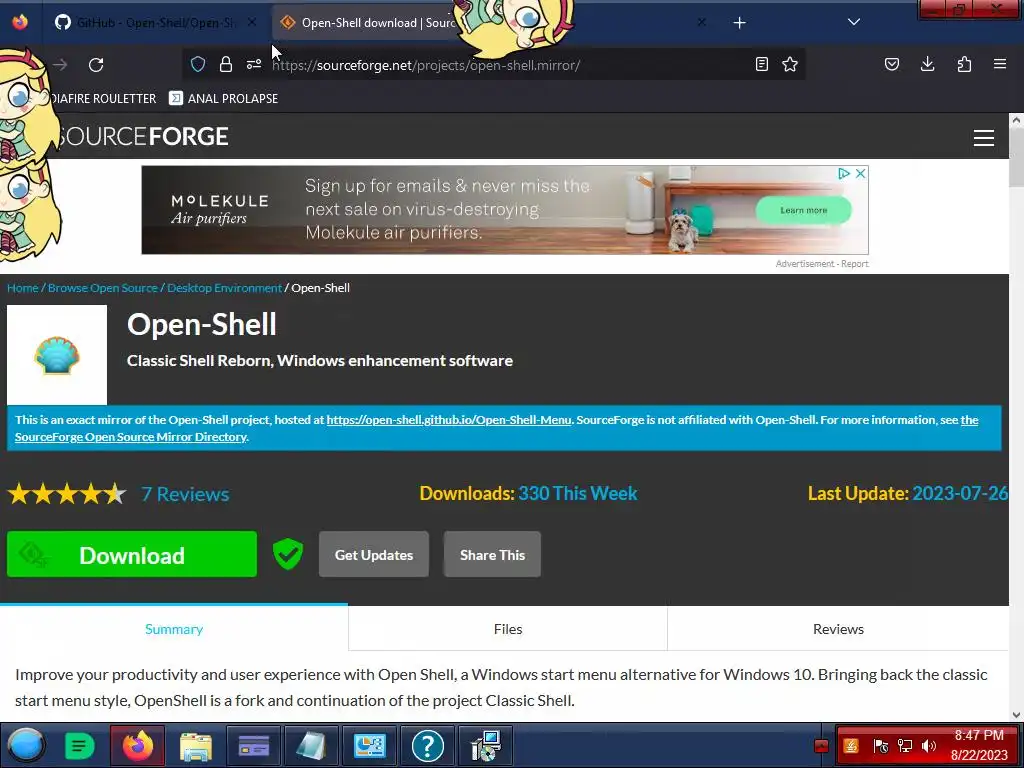Click the padlock site security icon
The image size is (1024, 768).
tap(225, 64)
